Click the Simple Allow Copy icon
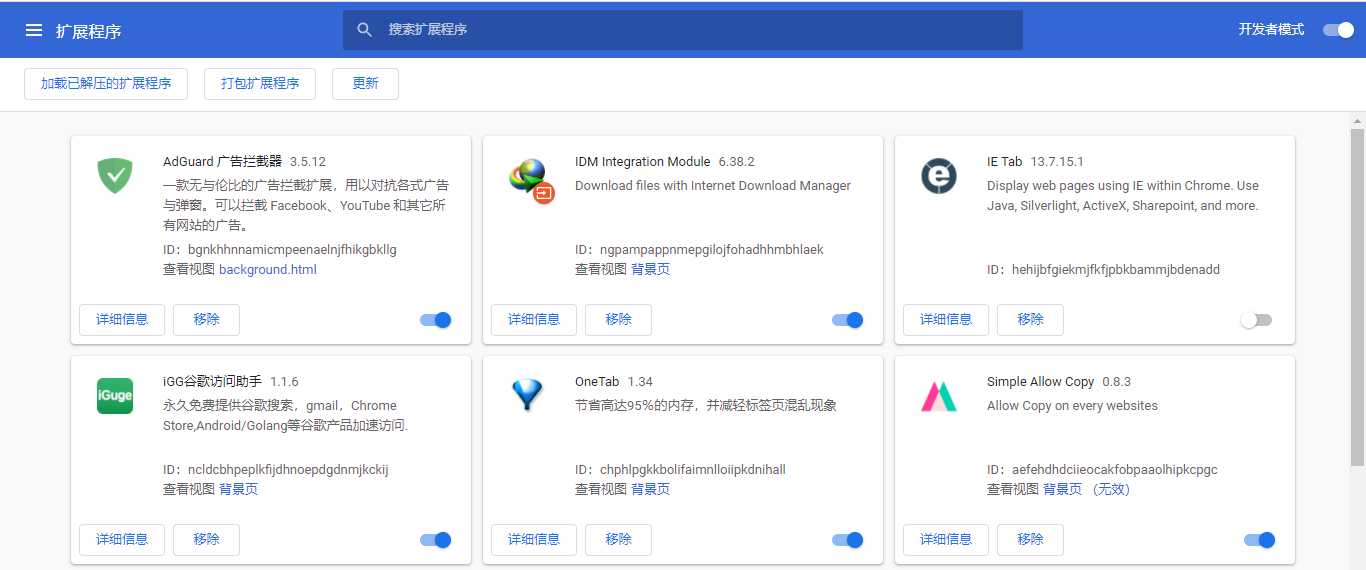 (939, 396)
